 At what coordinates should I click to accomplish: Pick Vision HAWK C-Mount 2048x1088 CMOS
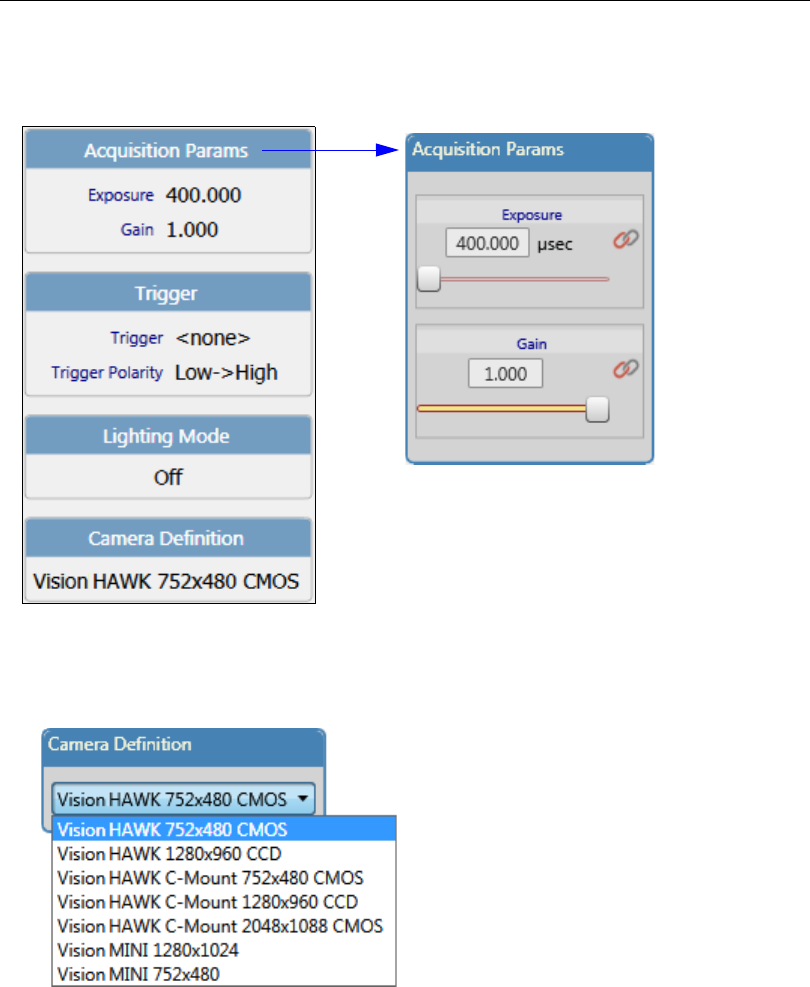coord(224,926)
